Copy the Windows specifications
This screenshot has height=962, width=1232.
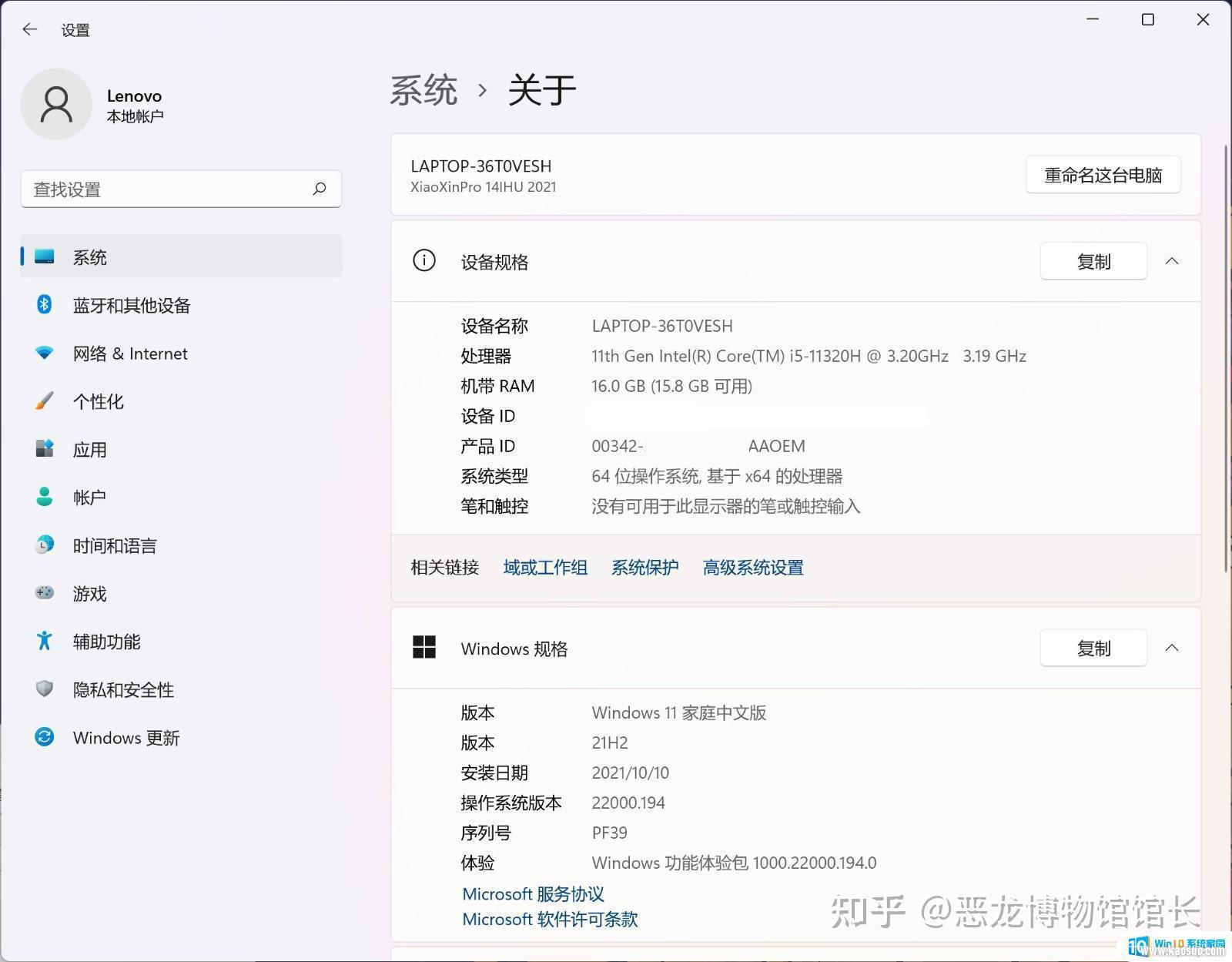click(1093, 648)
